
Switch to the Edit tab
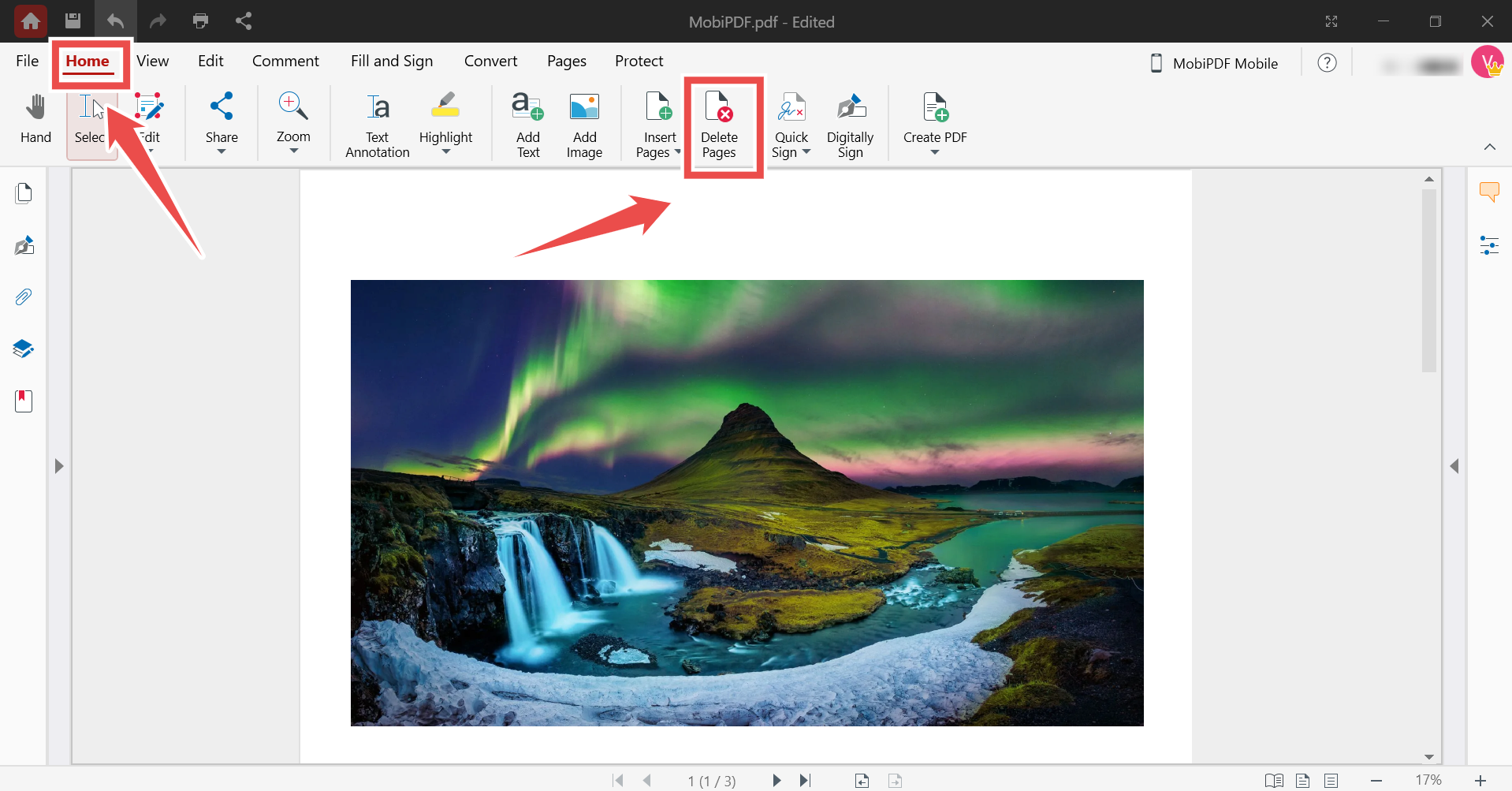click(x=210, y=62)
